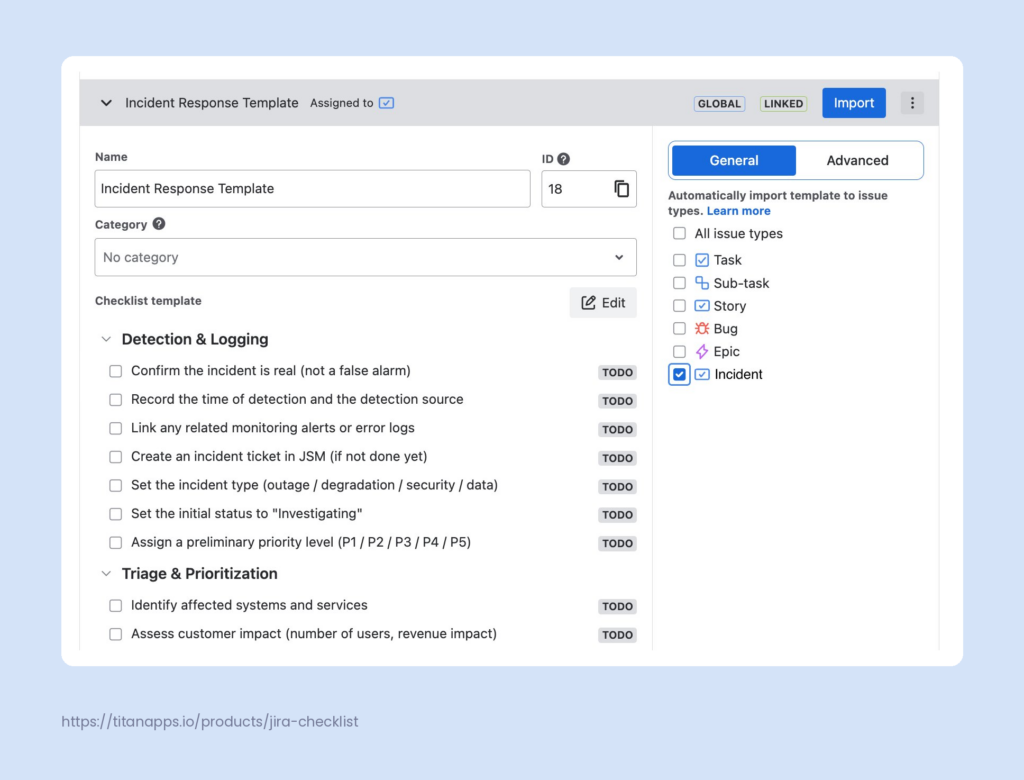The width and height of the screenshot is (1024, 780).
Task: Check the Task issue type box
Action: (679, 260)
